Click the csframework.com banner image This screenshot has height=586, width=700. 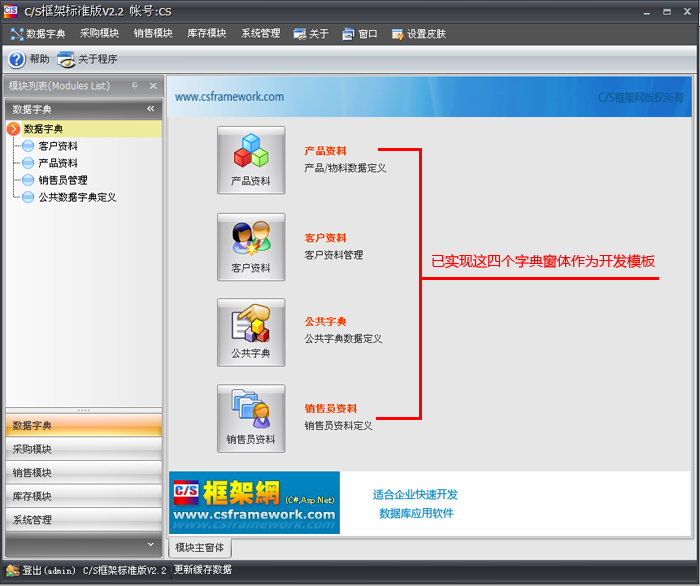click(254, 503)
